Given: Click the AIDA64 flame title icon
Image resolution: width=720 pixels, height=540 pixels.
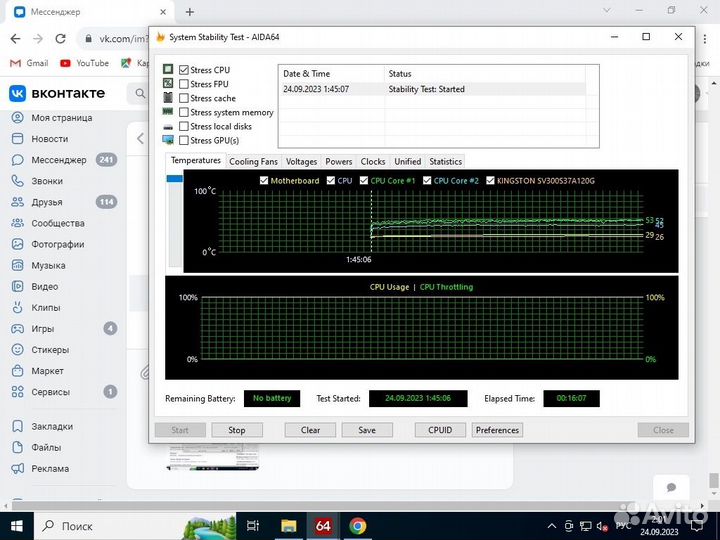Looking at the screenshot, I should [x=160, y=37].
